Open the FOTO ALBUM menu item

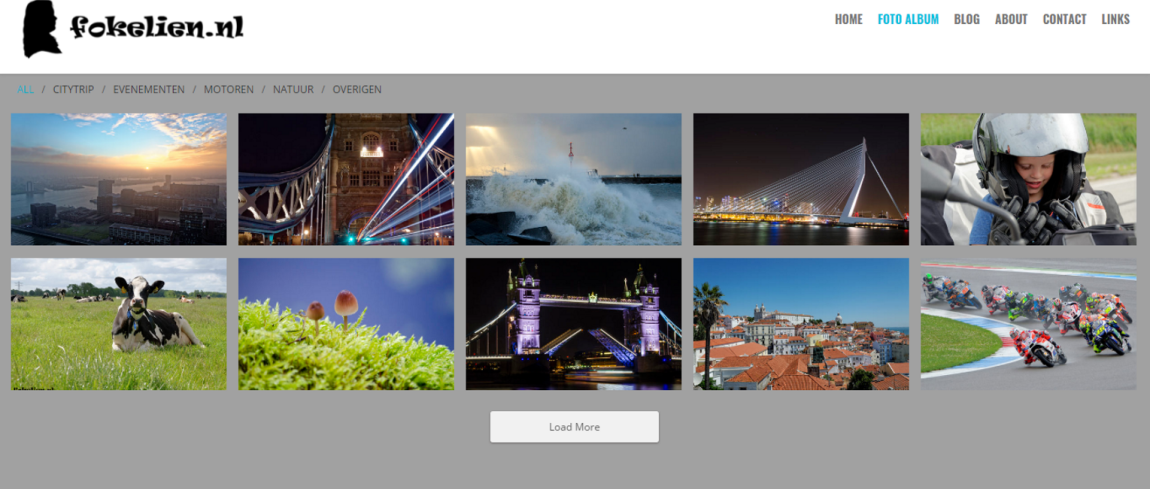click(908, 19)
